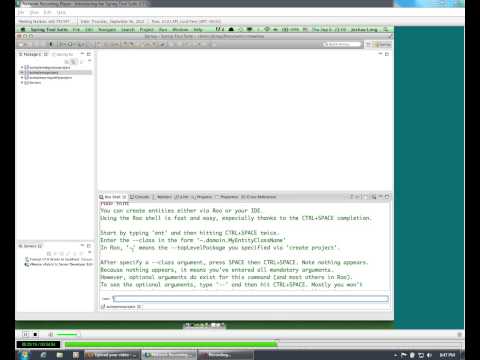Viewport: 480px width, 360px height.
Task: Click the Roo command input field
Action: (x=250, y=299)
